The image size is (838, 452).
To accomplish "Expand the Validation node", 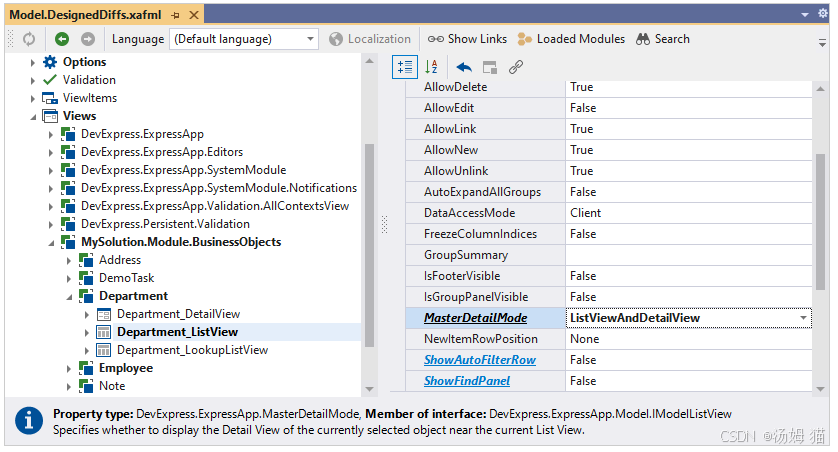I will (x=33, y=81).
